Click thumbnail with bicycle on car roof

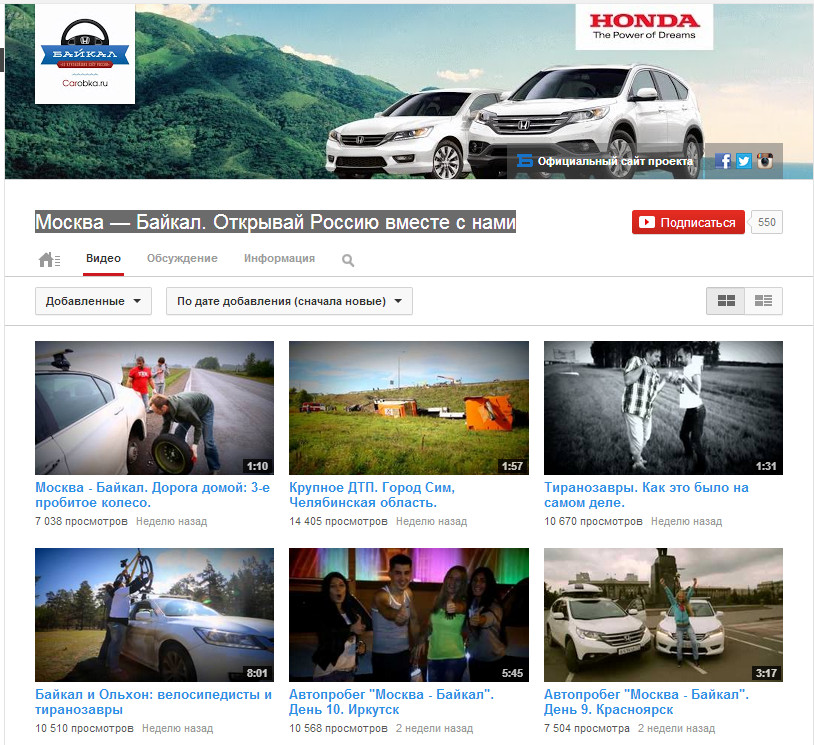pos(154,615)
